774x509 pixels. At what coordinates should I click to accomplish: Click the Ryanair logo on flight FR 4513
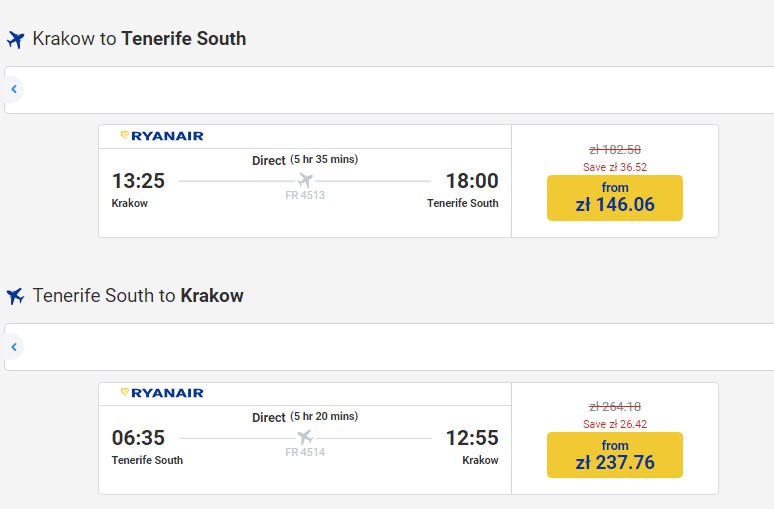[161, 136]
